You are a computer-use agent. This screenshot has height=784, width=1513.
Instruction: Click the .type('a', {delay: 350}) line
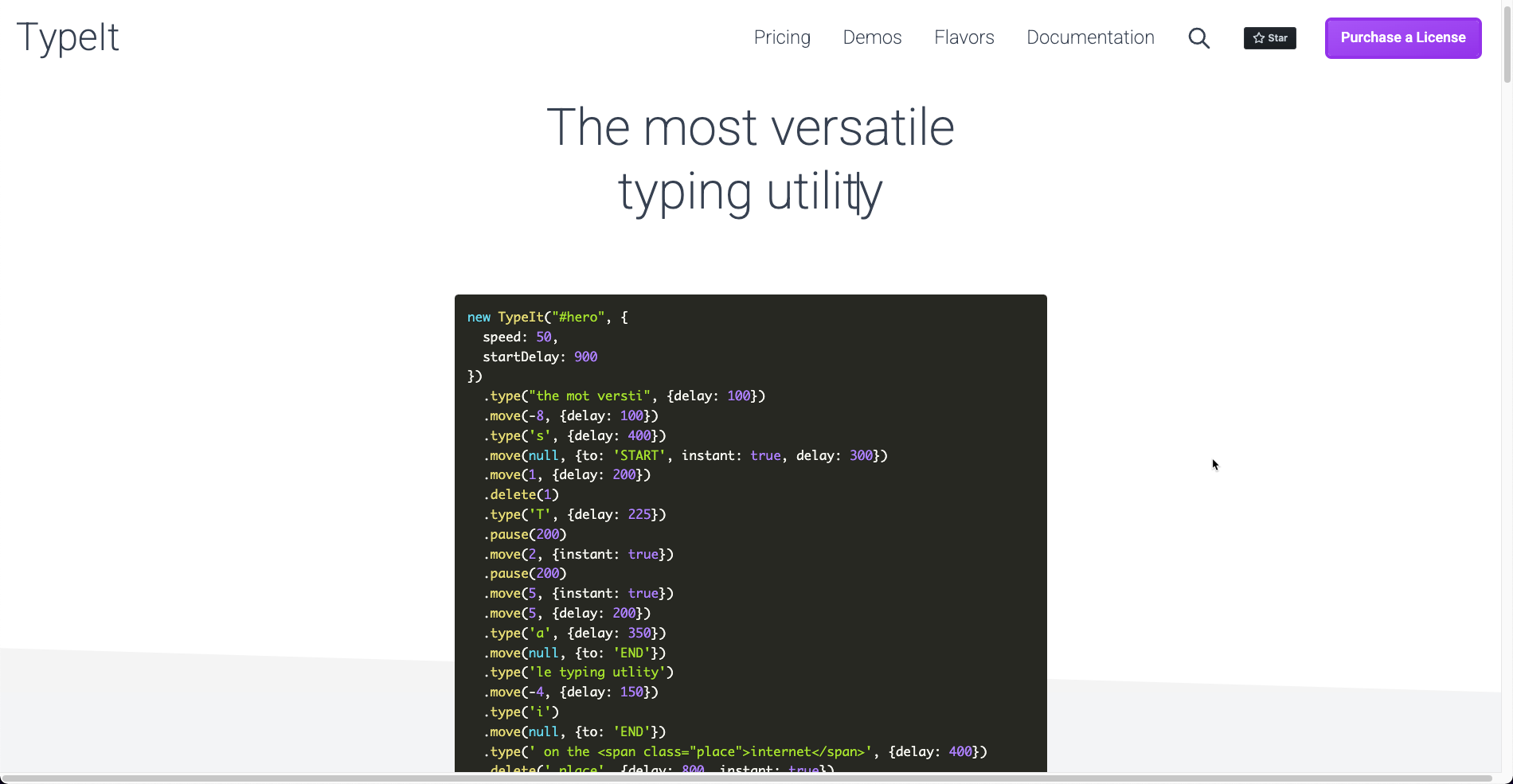[x=575, y=633]
